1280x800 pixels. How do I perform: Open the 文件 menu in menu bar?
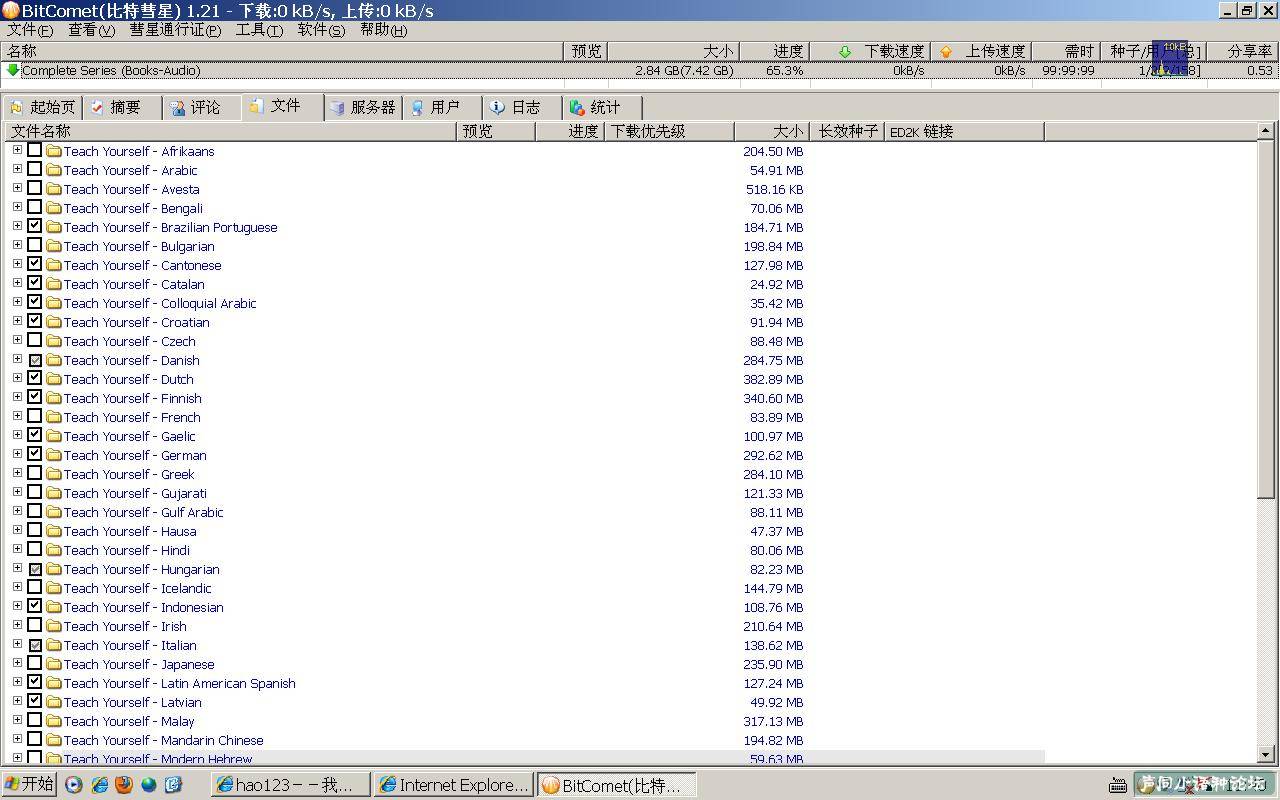[30, 30]
